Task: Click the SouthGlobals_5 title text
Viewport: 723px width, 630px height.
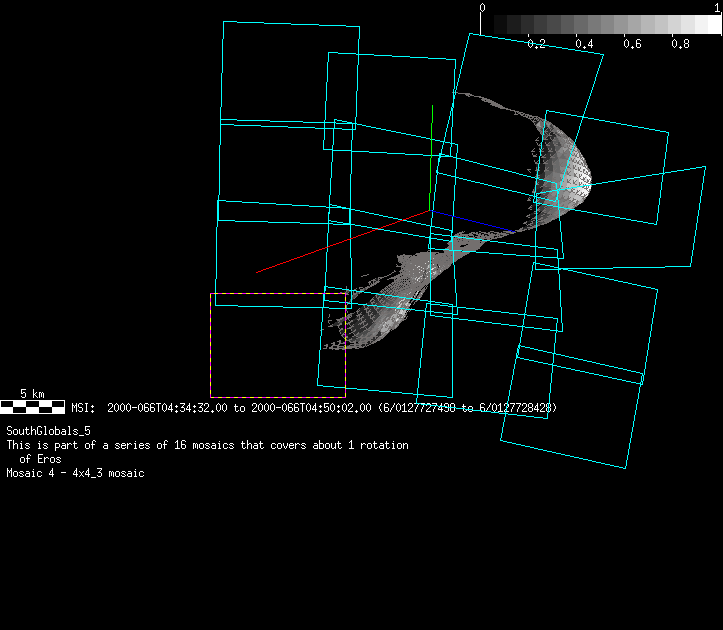Action: (48, 430)
